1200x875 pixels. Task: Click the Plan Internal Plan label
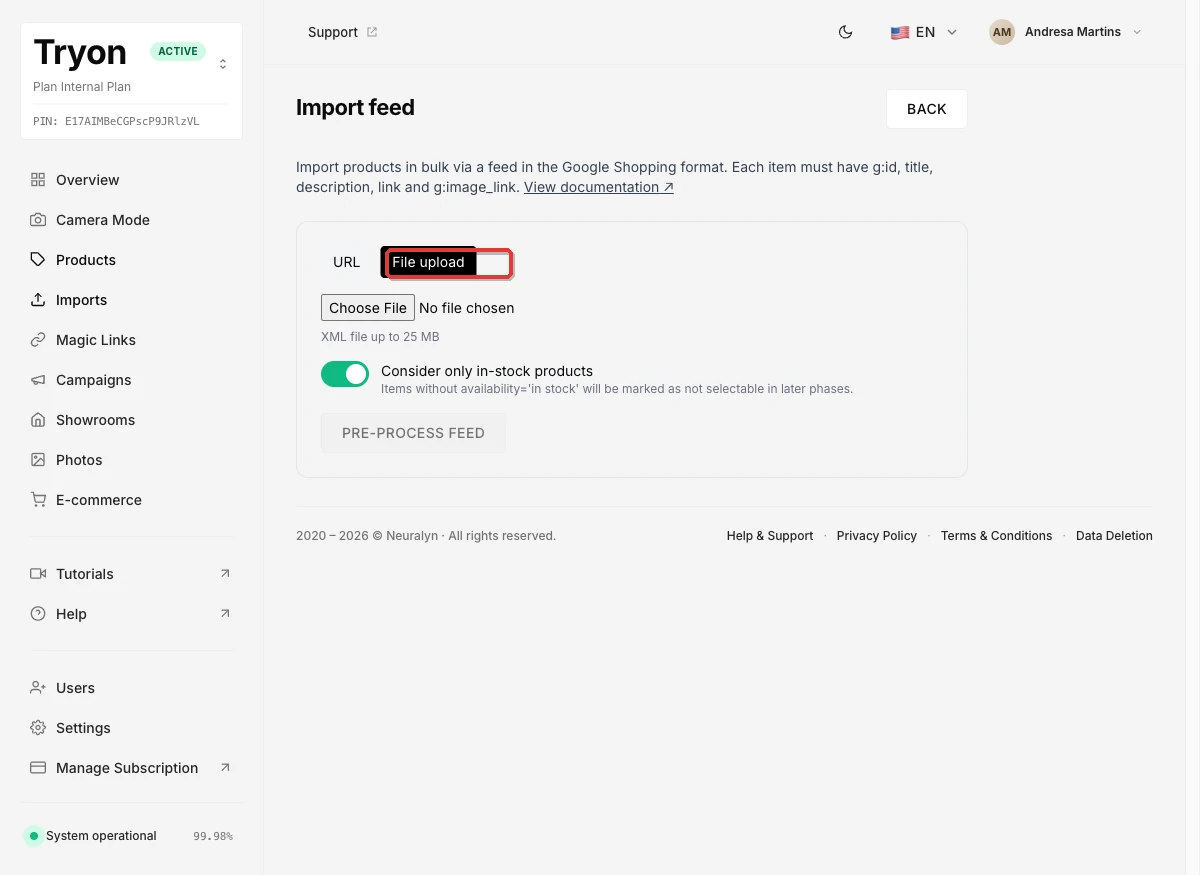pyautogui.click(x=82, y=87)
